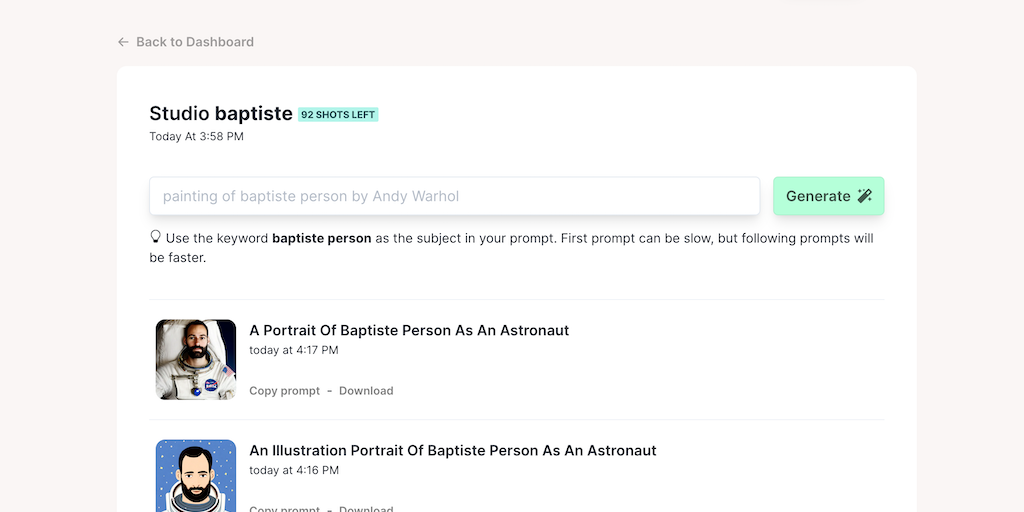Copy prompt of the illustration portrait
The height and width of the screenshot is (512, 1024).
coord(284,508)
